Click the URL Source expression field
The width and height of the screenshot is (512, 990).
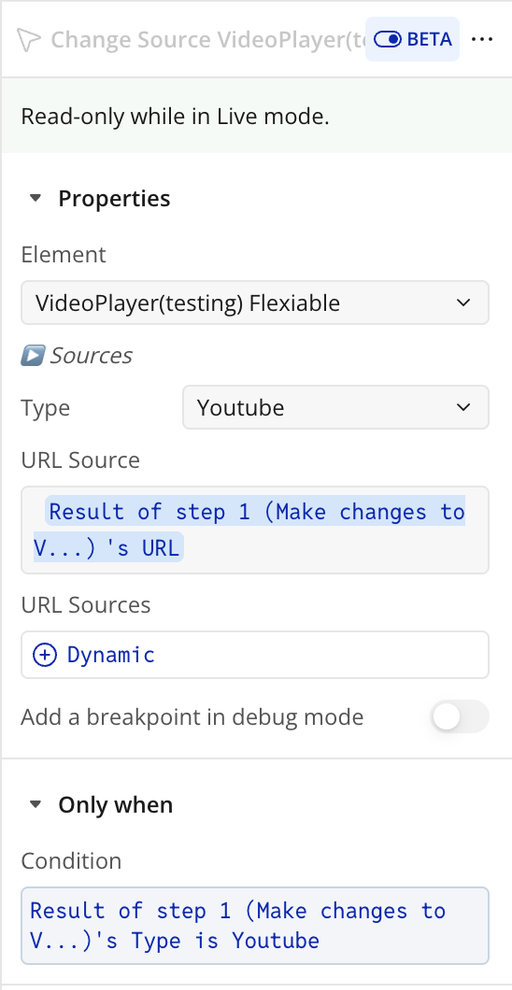pyautogui.click(x=255, y=530)
